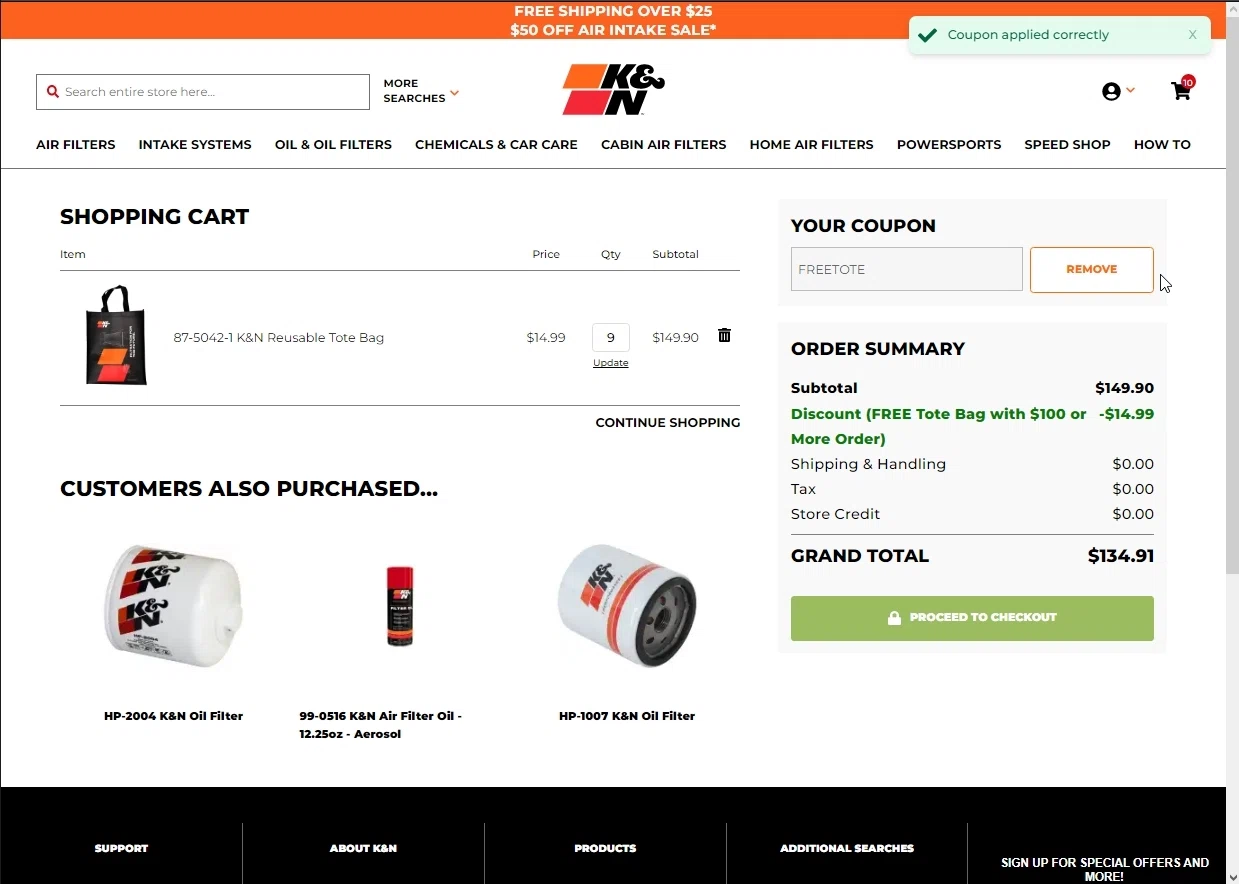The height and width of the screenshot is (884, 1239).
Task: Click HP-1007 K&N Oil Filter title
Action: click(x=627, y=716)
